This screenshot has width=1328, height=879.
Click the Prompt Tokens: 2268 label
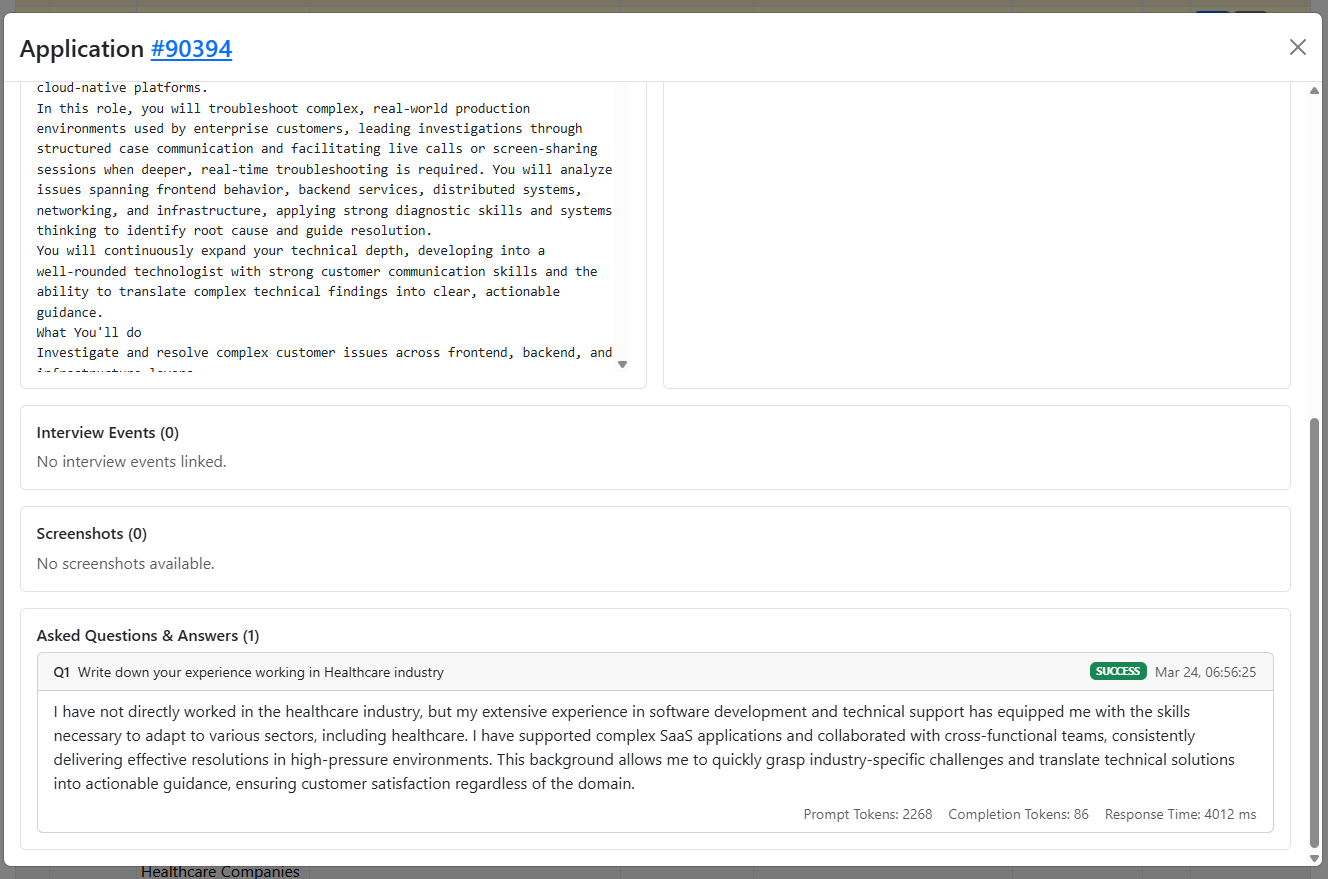coord(867,814)
